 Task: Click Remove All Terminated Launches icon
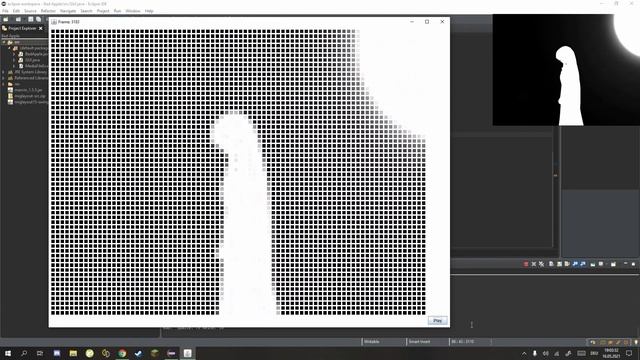[541, 264]
